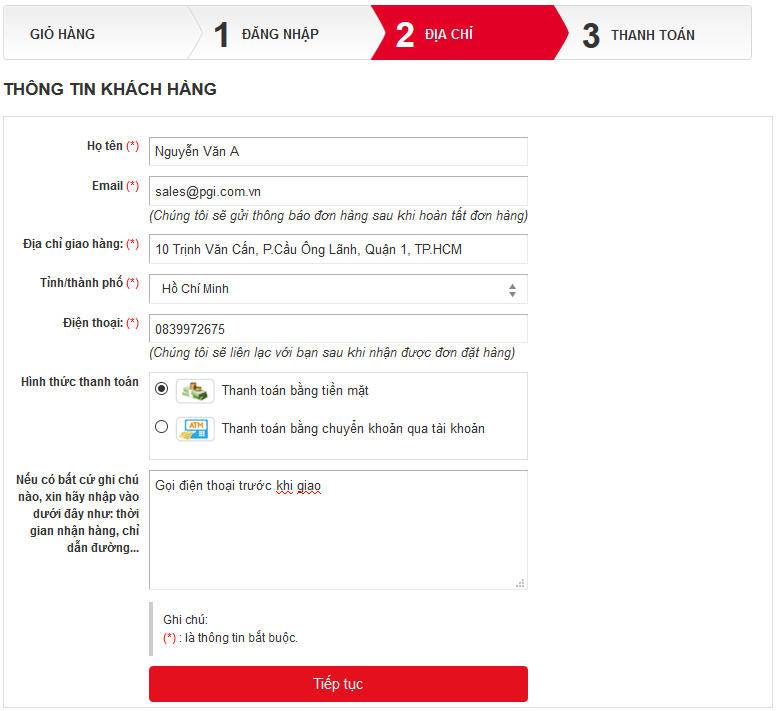The image size is (777, 711).
Task: Select the bank transfer radio button
Action: [162, 427]
